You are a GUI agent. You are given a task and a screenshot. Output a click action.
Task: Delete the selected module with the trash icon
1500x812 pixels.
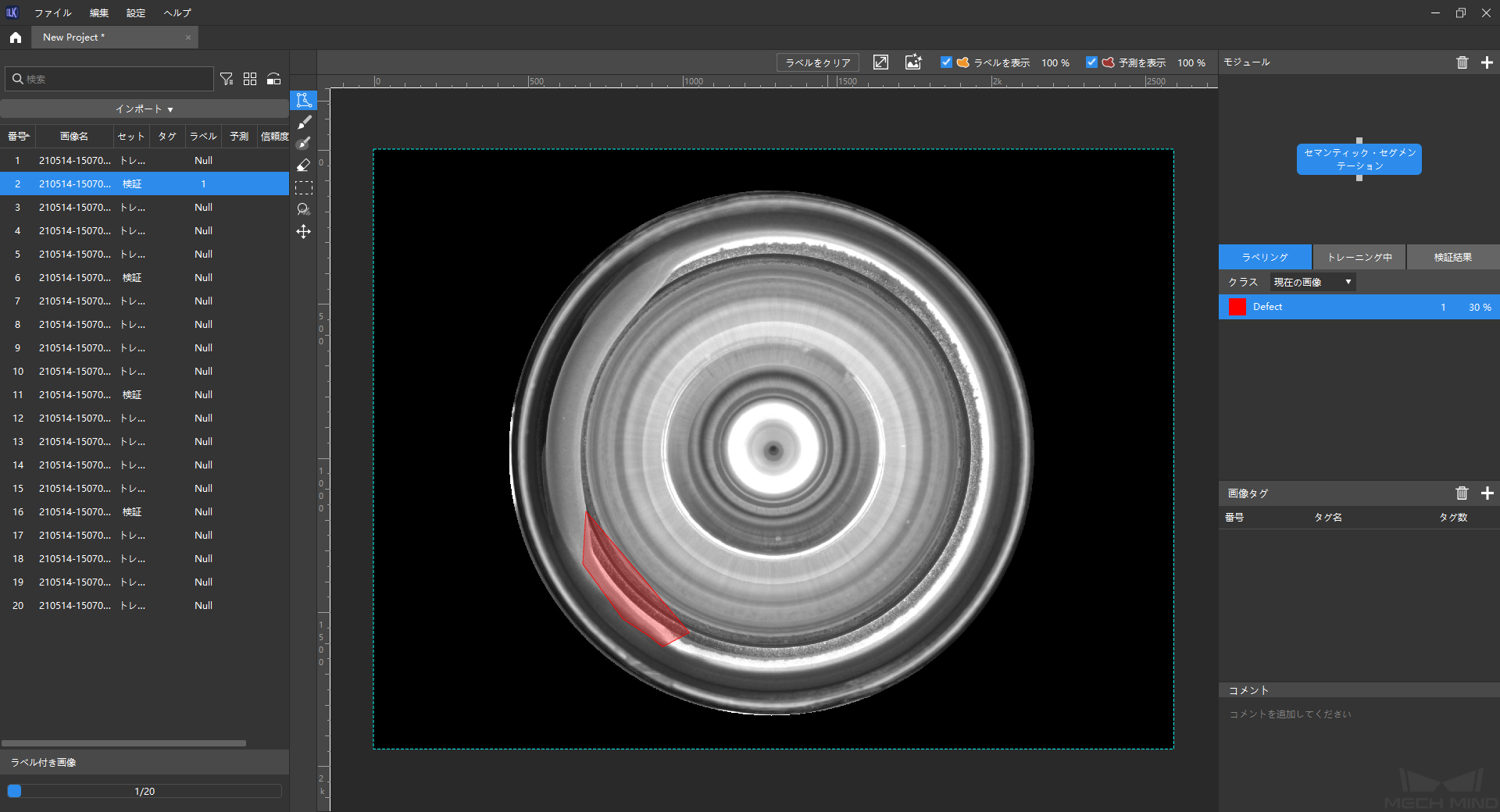point(1462,62)
